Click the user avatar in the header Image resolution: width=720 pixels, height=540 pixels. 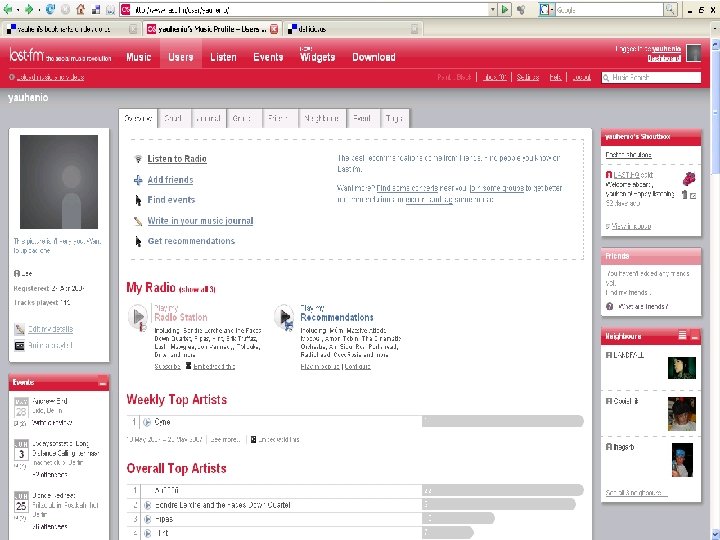[693, 53]
